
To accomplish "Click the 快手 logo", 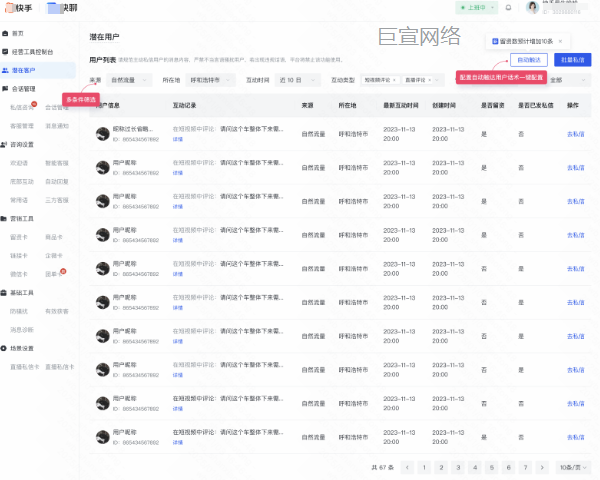I will tap(18, 8).
